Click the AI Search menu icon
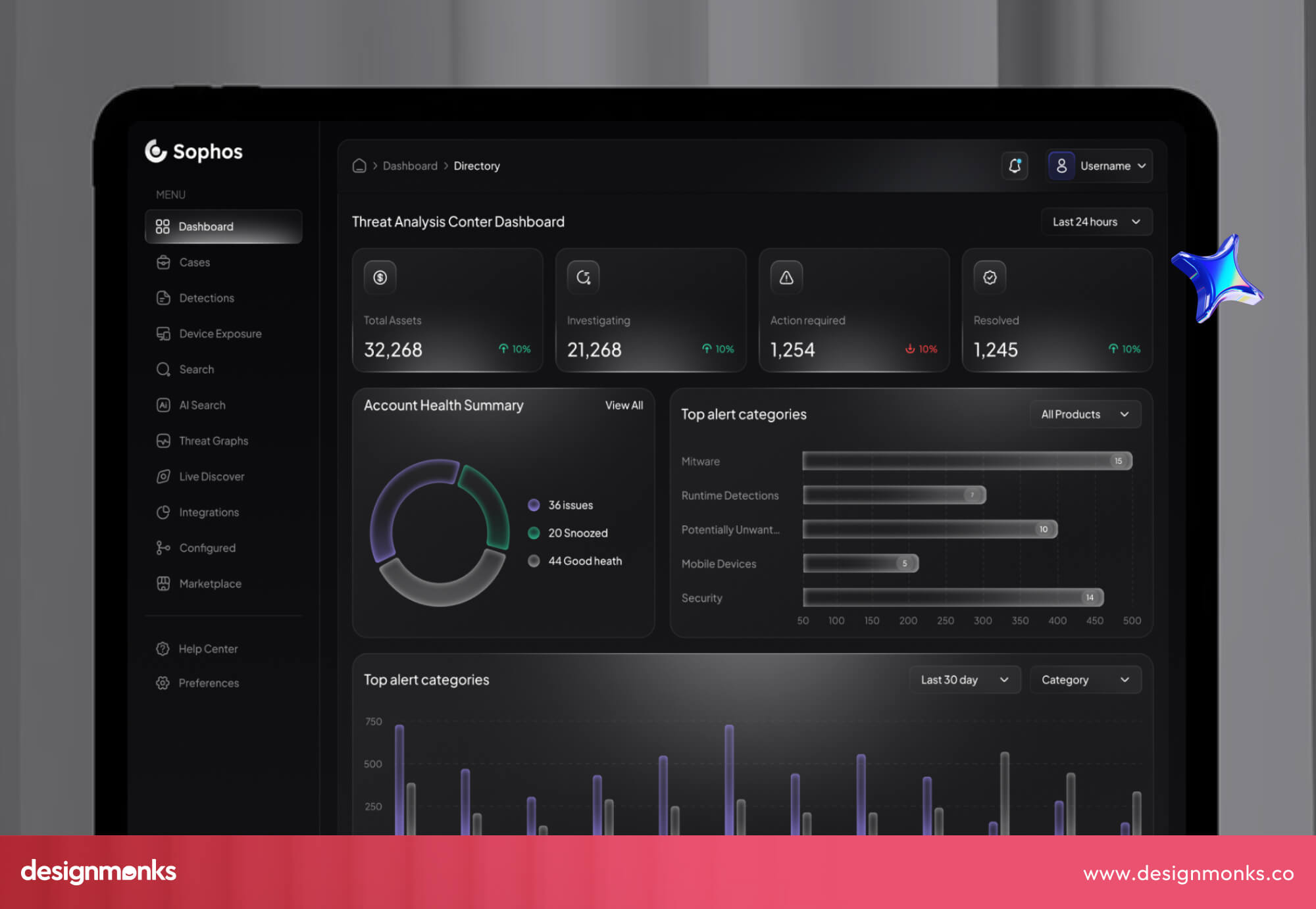The image size is (1316, 909). (163, 405)
